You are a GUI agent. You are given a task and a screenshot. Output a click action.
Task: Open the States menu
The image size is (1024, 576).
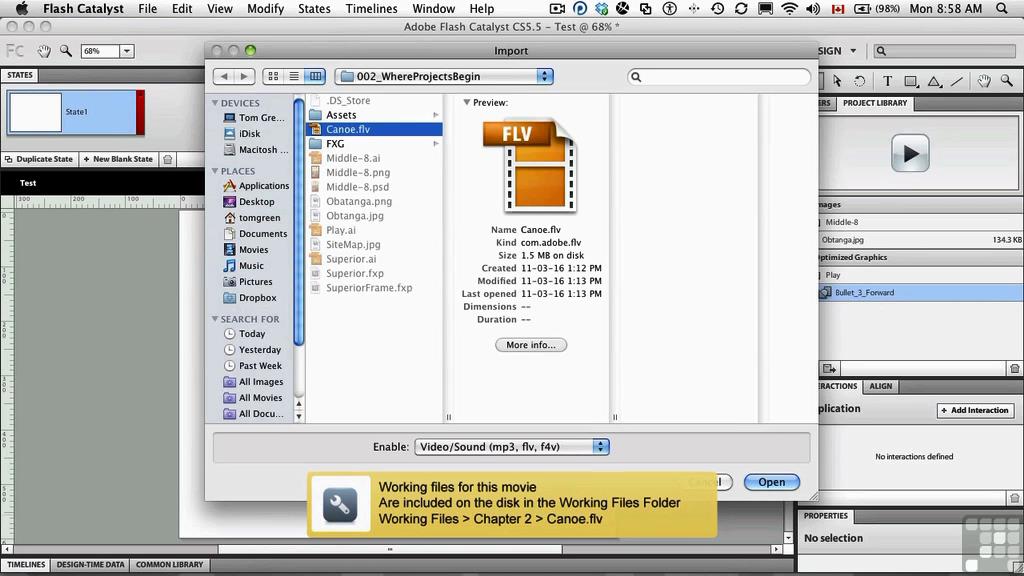pos(314,8)
